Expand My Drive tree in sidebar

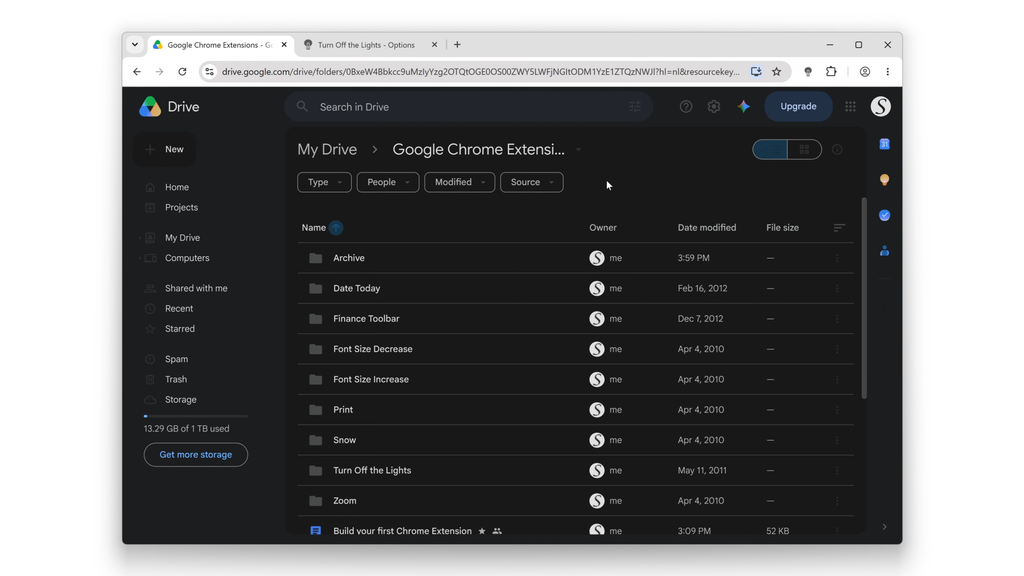coord(140,238)
